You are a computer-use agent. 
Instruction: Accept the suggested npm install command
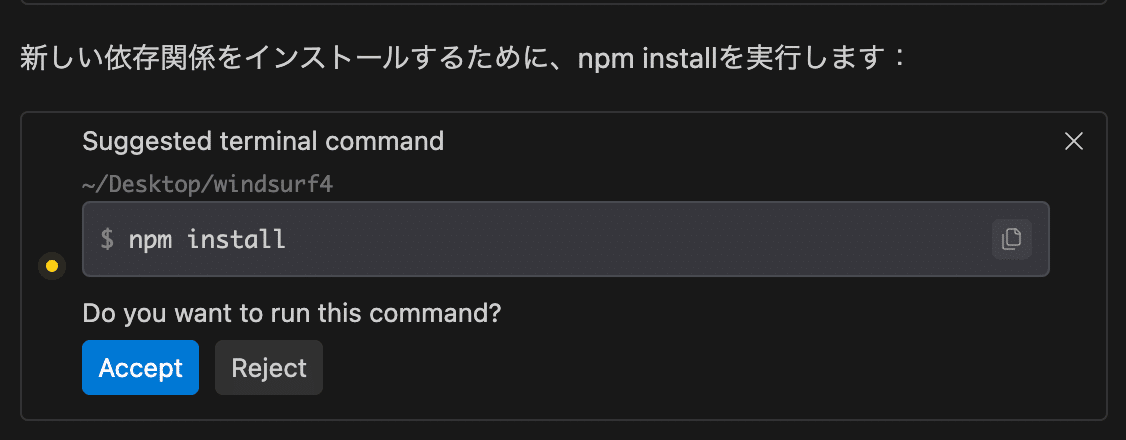coord(140,368)
